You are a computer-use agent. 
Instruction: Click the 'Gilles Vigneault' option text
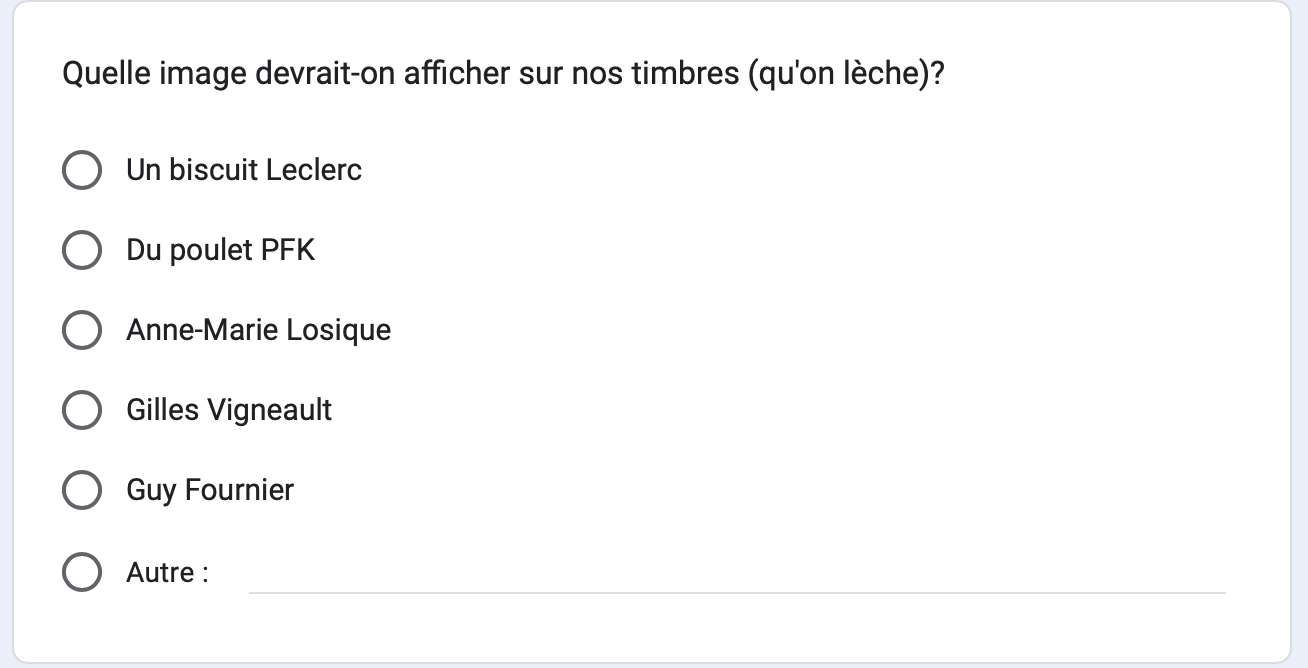[229, 410]
